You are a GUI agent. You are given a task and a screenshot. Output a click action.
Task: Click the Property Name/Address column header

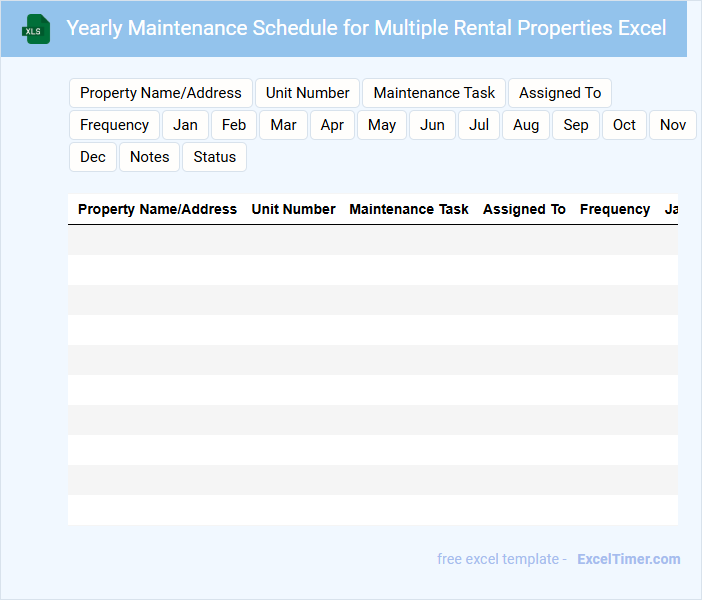[157, 209]
